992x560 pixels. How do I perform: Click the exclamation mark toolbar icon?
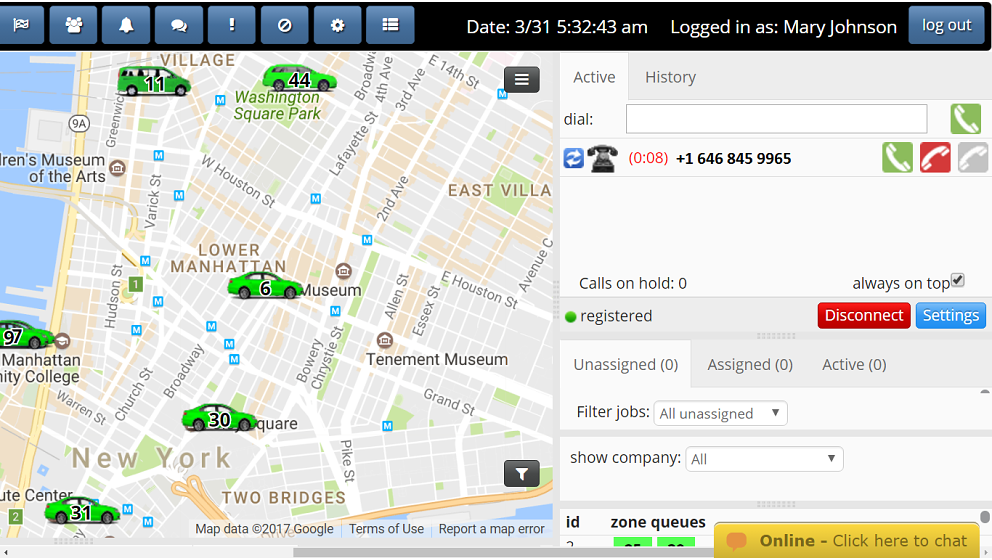pyautogui.click(x=232, y=25)
